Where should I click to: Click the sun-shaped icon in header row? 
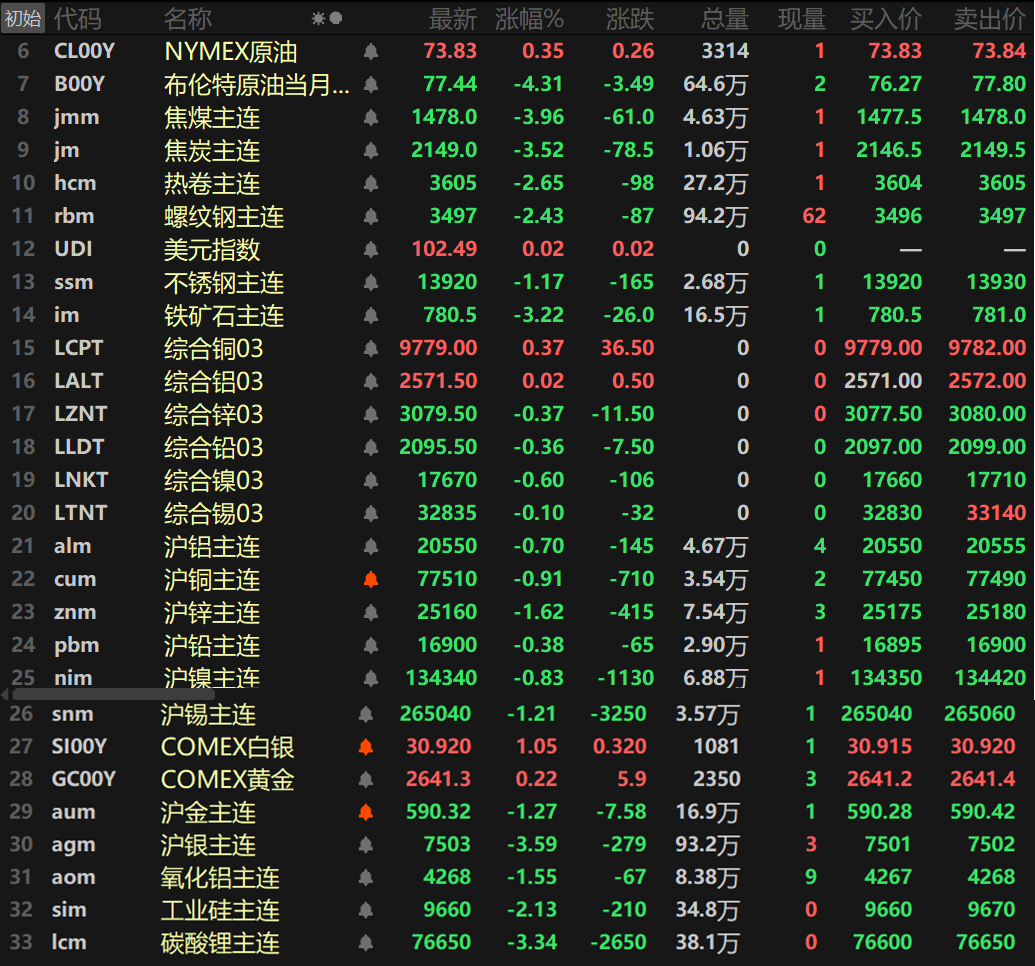pos(318,18)
